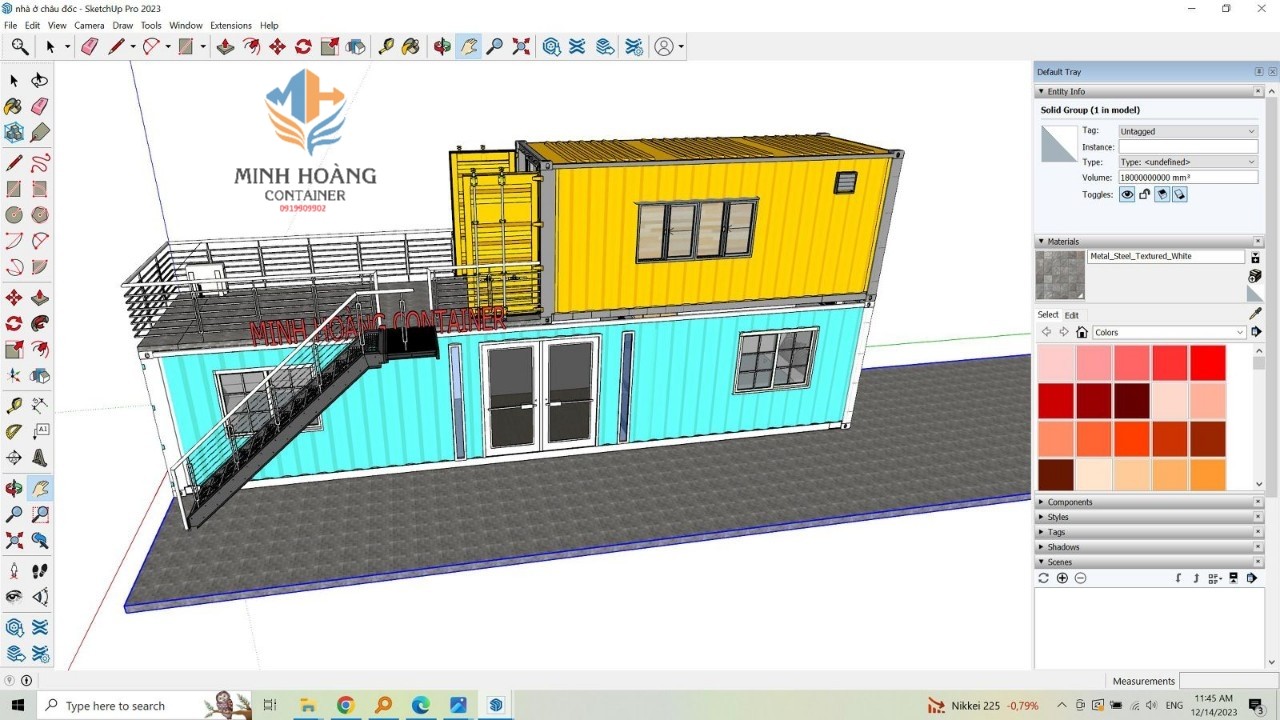The height and width of the screenshot is (720, 1280).
Task: Activate the Push/Pull tool in top toolbar
Action: pos(225,47)
